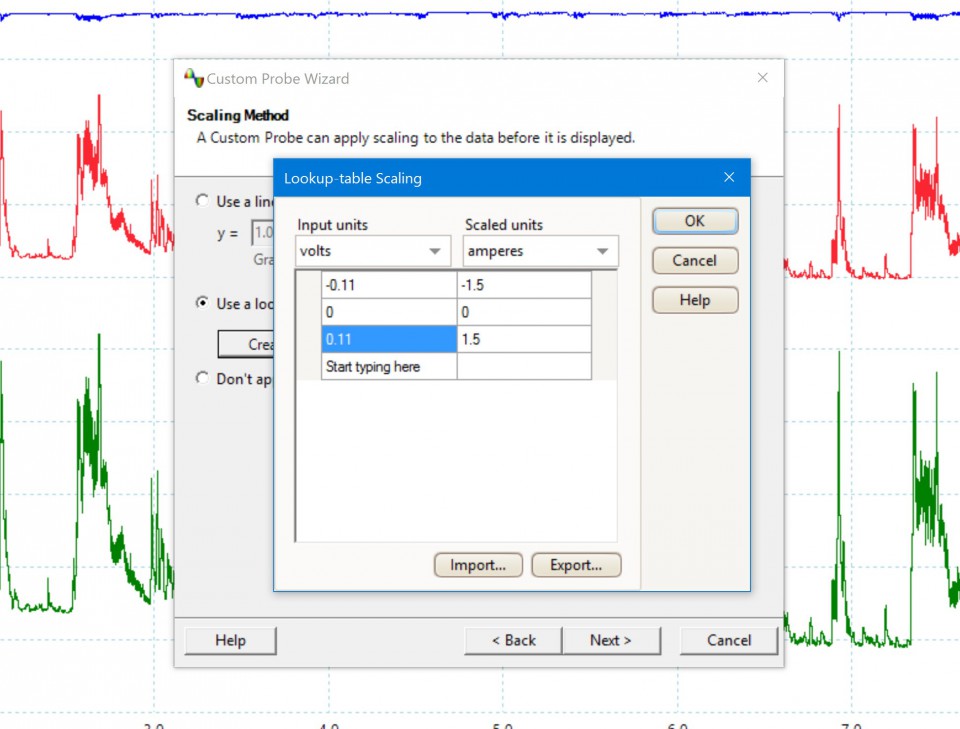Open Help at the wizard's bottom left
This screenshot has height=729, width=960.
[230, 640]
